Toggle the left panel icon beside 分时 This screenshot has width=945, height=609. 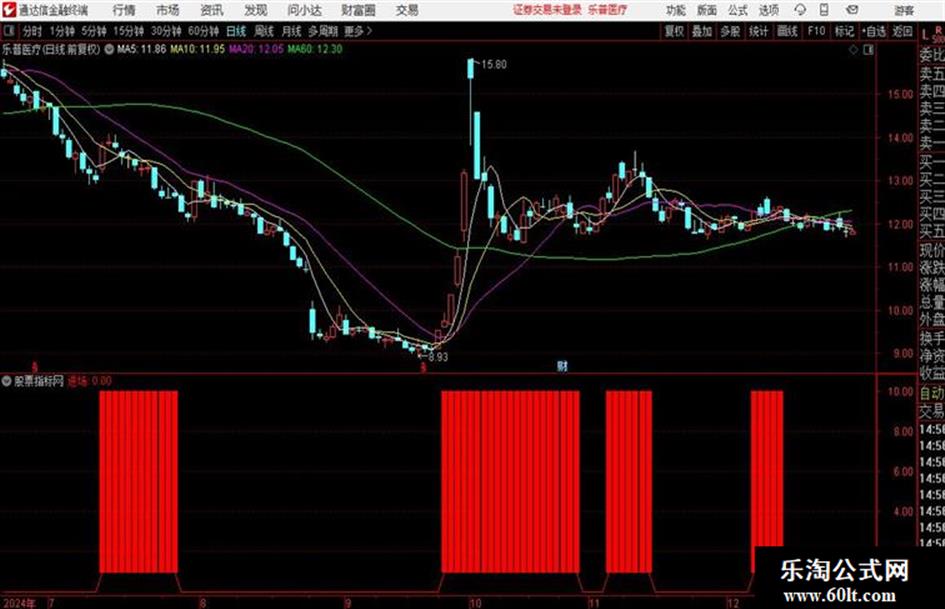coord(8,31)
